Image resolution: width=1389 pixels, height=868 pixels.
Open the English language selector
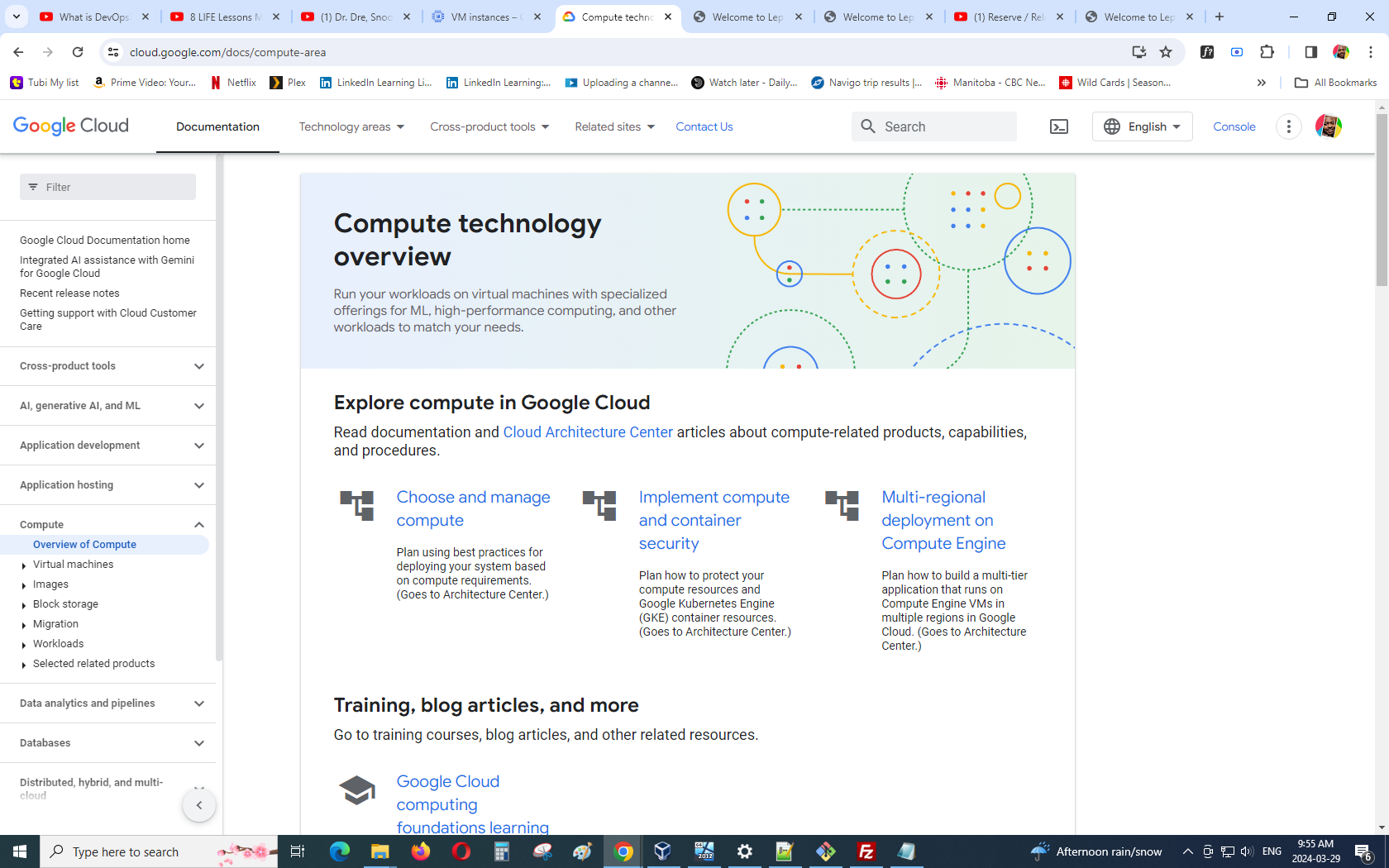(x=1142, y=126)
